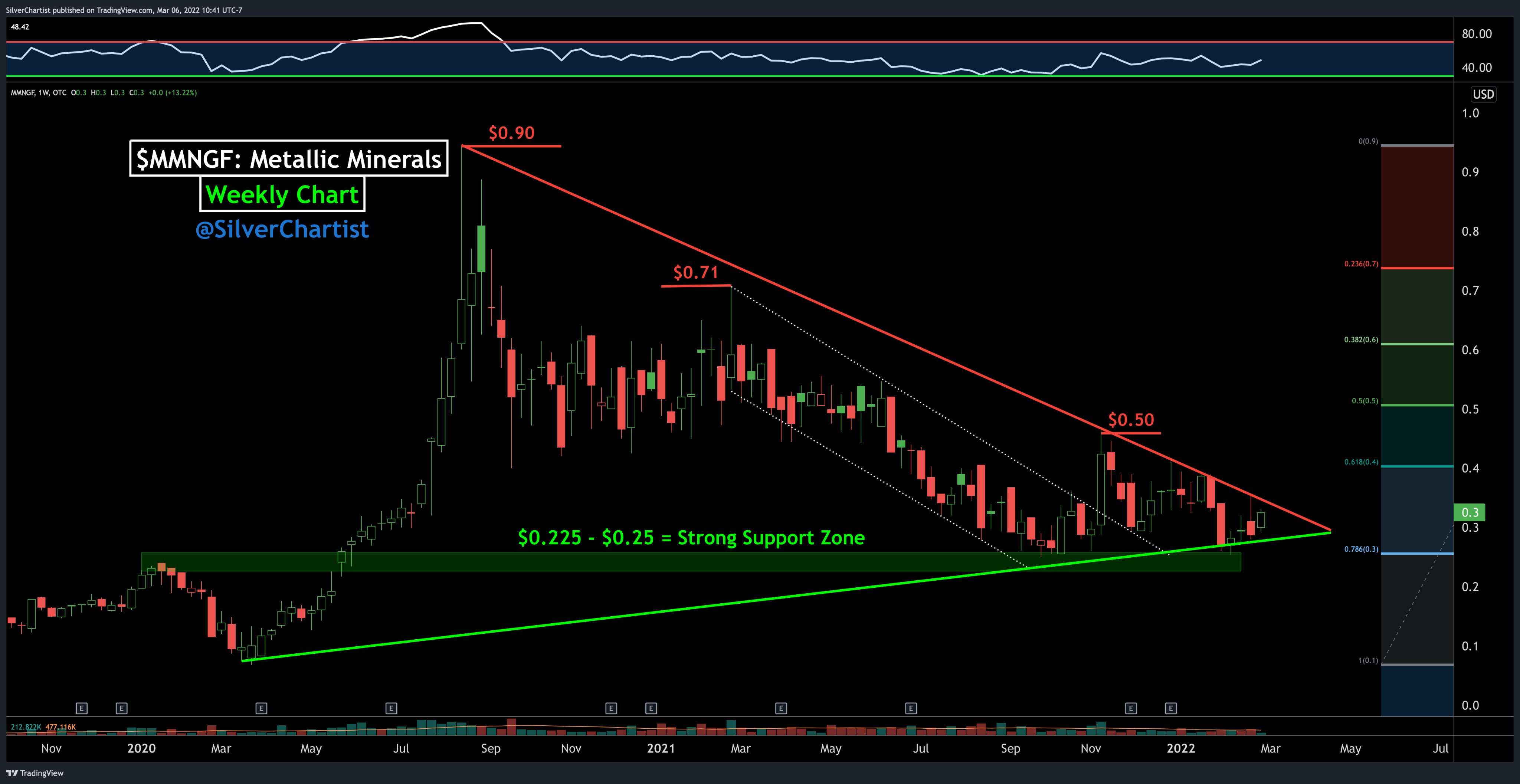Click the E earnings marker above Jul 2021
The width and height of the screenshot is (1520, 784).
(910, 708)
